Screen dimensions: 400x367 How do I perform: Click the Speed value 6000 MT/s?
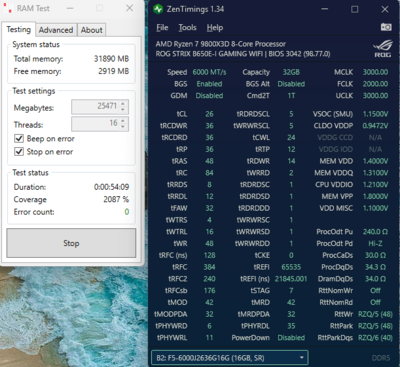pyautogui.click(x=209, y=72)
